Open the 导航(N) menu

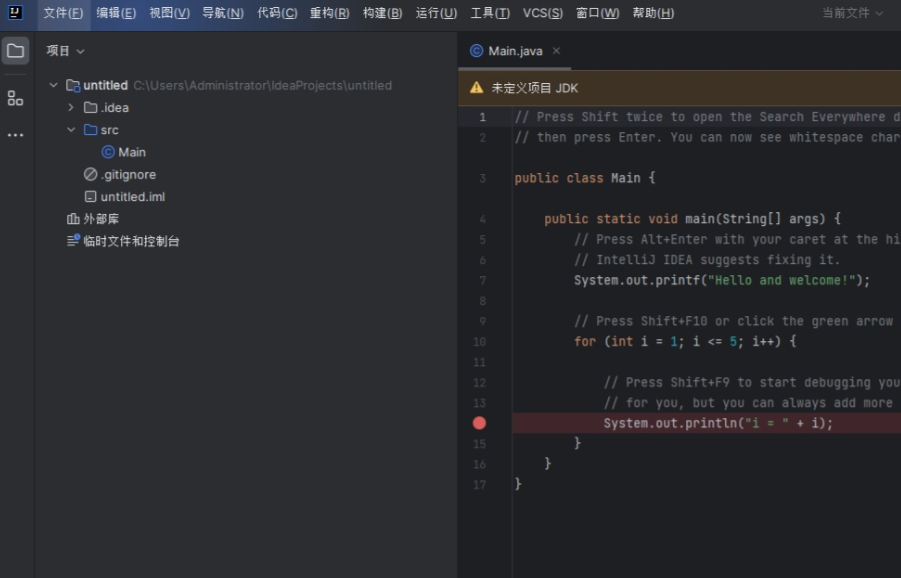(223, 13)
